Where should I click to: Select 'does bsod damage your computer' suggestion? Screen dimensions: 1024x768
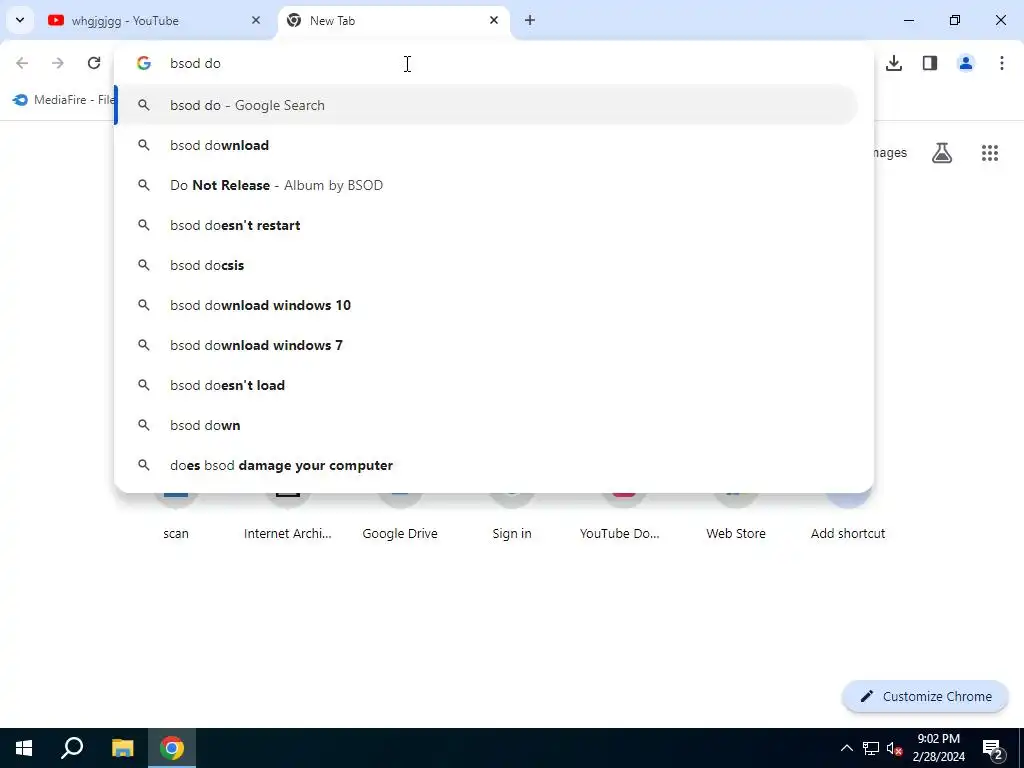click(x=487, y=465)
